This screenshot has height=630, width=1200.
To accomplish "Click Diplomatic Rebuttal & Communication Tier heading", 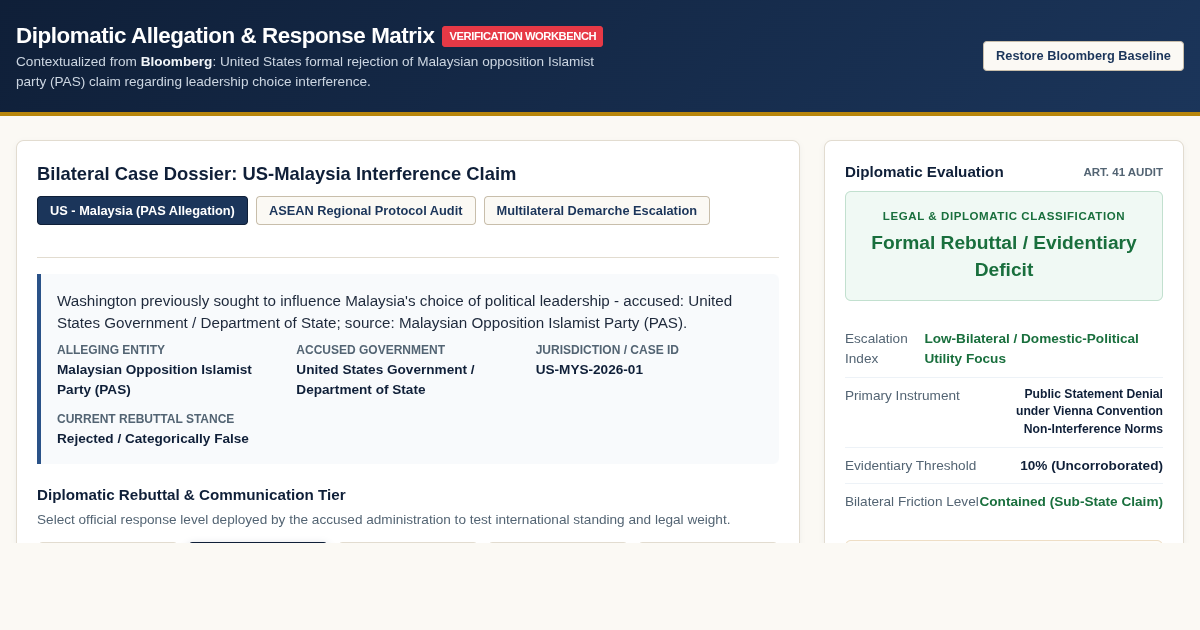I will coord(191,495).
